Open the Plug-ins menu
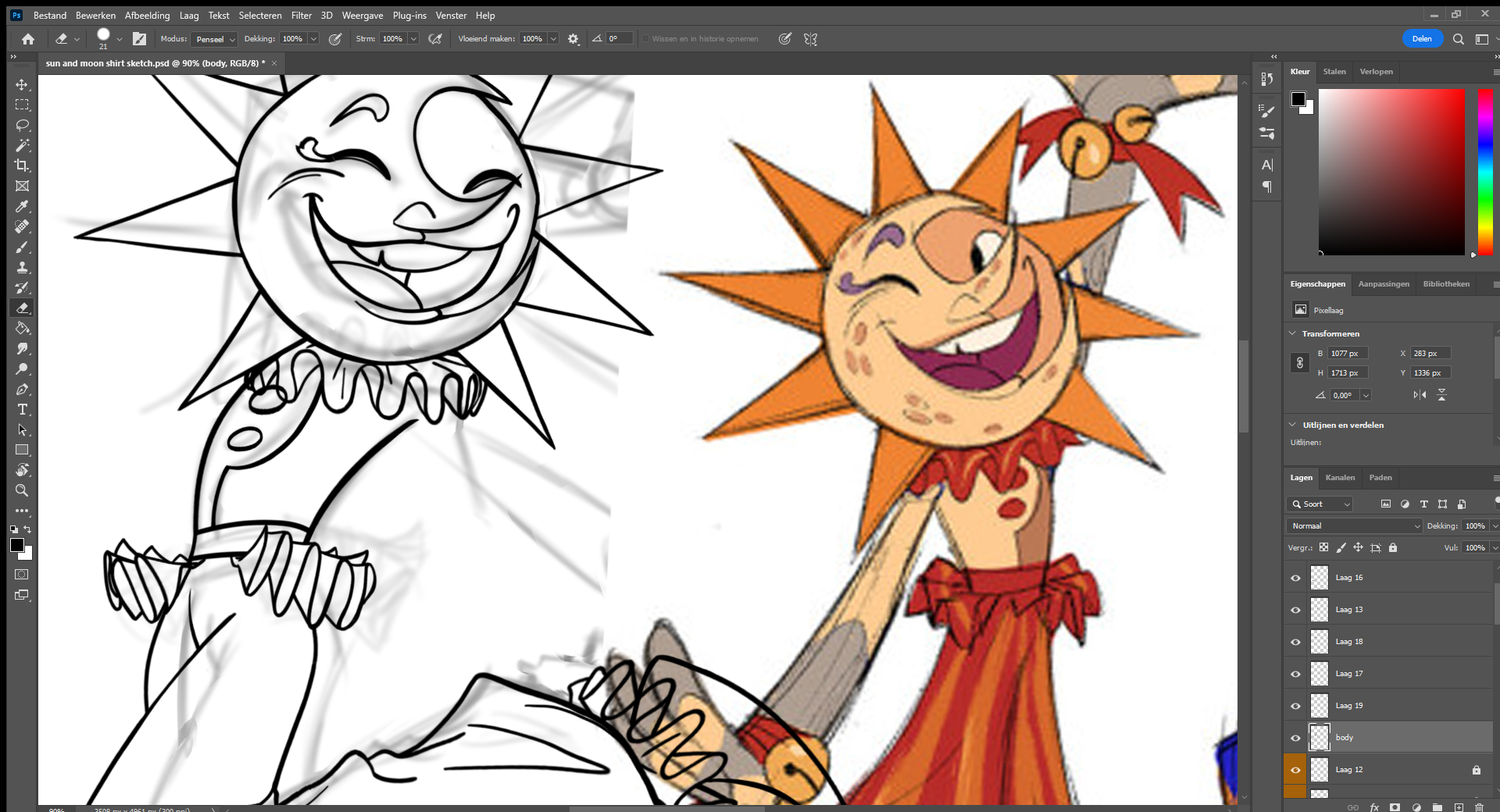The width and height of the screenshot is (1500, 812). pos(409,16)
